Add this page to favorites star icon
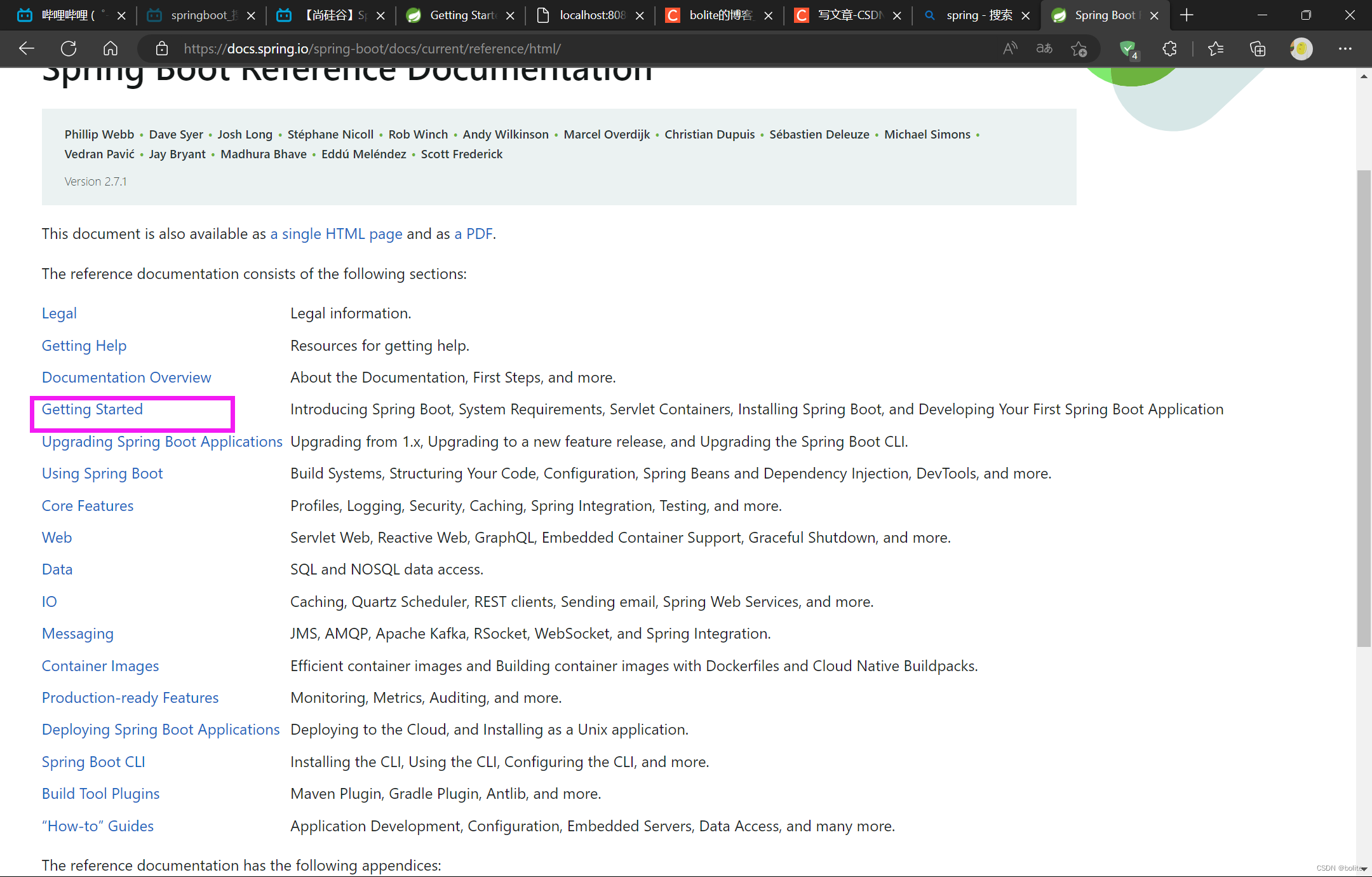This screenshot has width=1372, height=877. click(x=1079, y=48)
